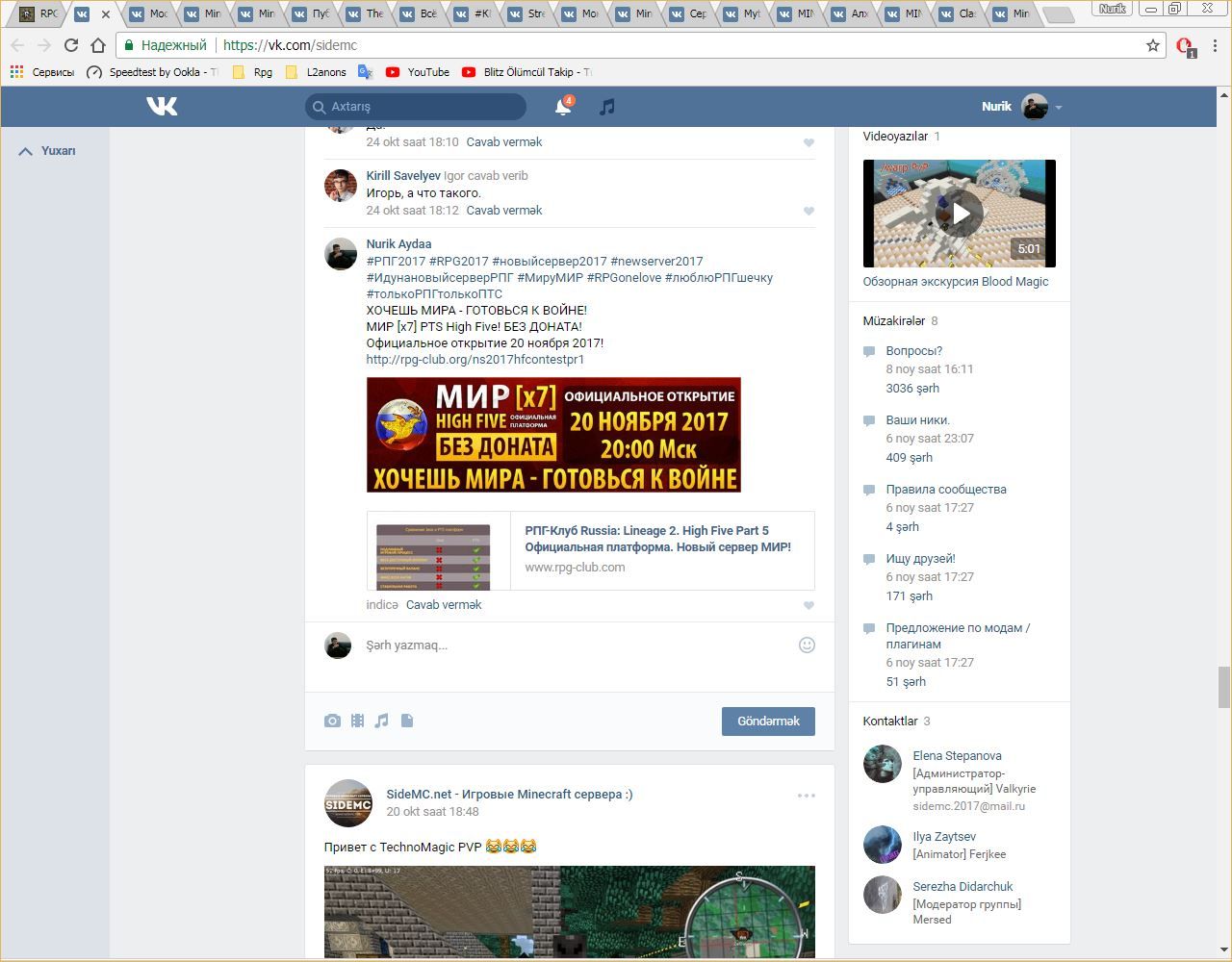The width and height of the screenshot is (1232, 962).
Task: Reload the current VK page
Action: (70, 45)
